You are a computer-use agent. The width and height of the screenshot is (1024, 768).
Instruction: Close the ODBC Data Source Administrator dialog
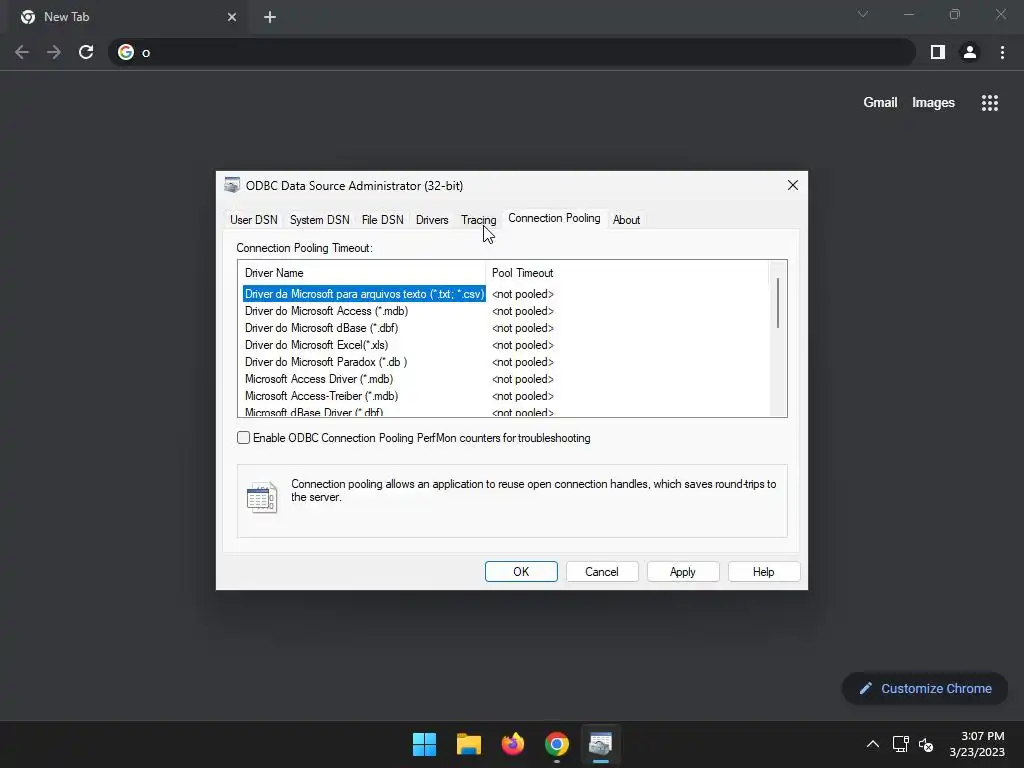[x=793, y=185]
